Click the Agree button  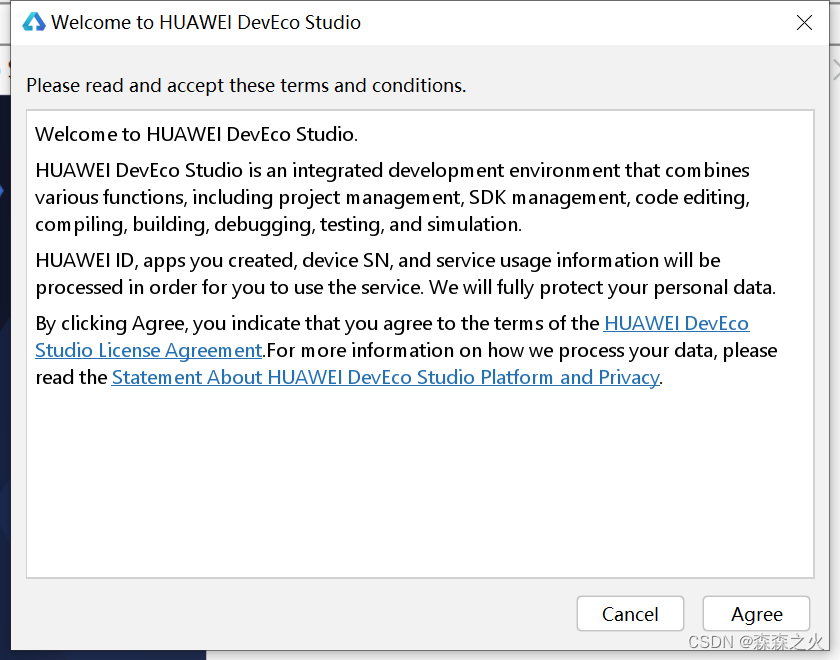(x=756, y=614)
